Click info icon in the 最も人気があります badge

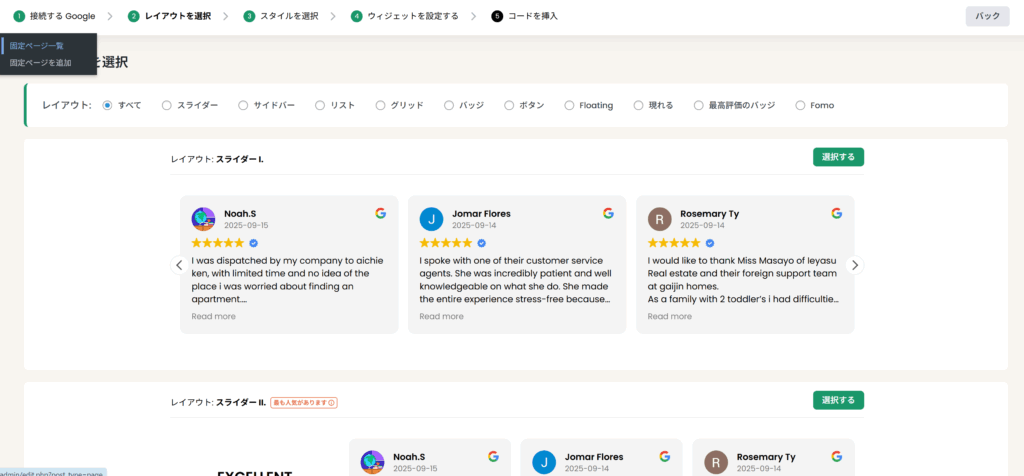(332, 403)
